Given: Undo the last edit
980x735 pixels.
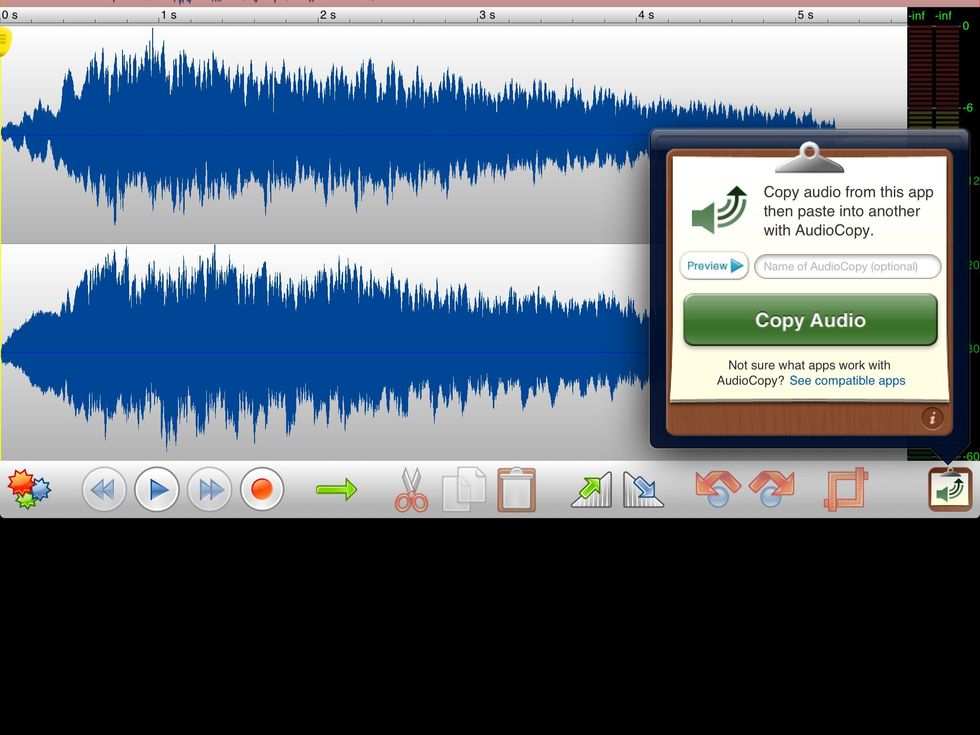Looking at the screenshot, I should (x=716, y=489).
